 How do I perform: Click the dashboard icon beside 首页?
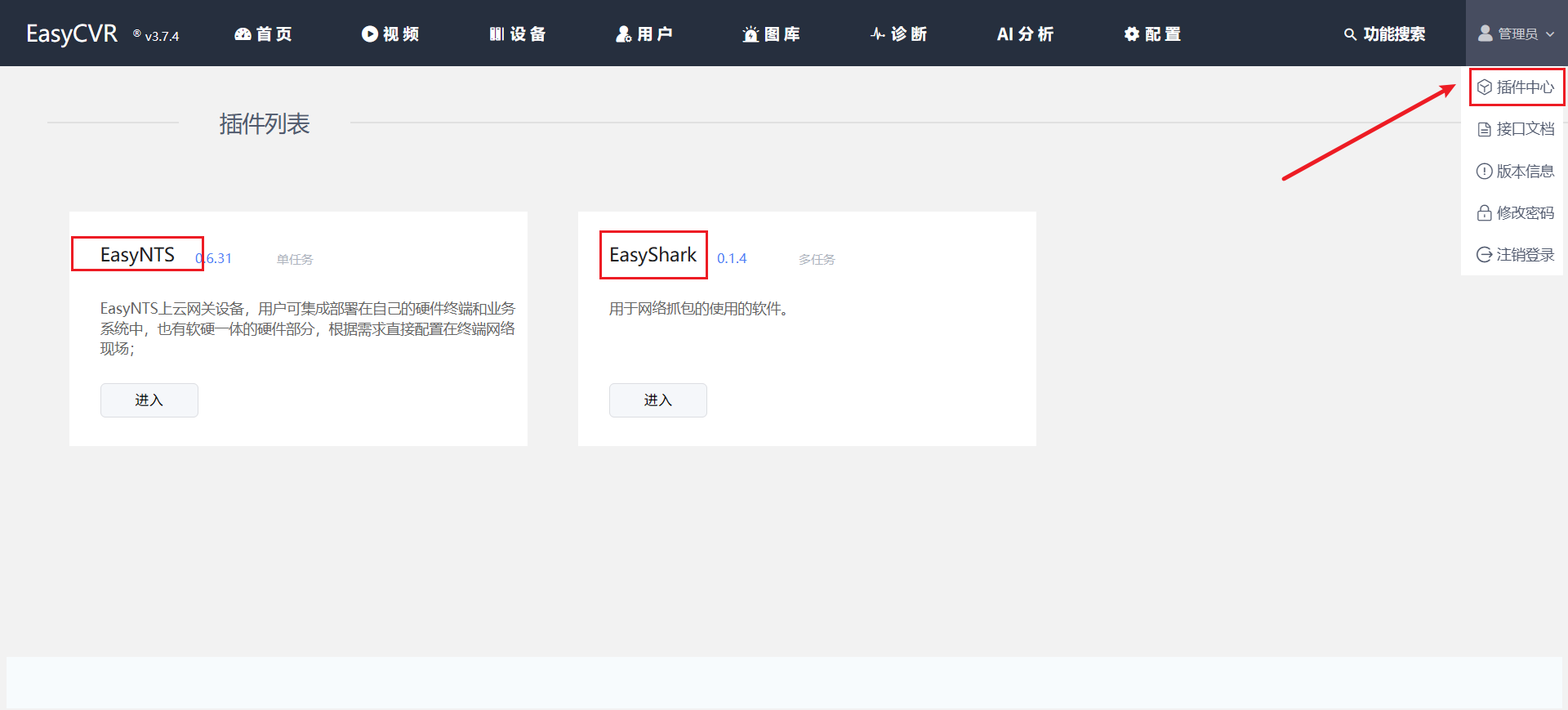click(x=243, y=34)
